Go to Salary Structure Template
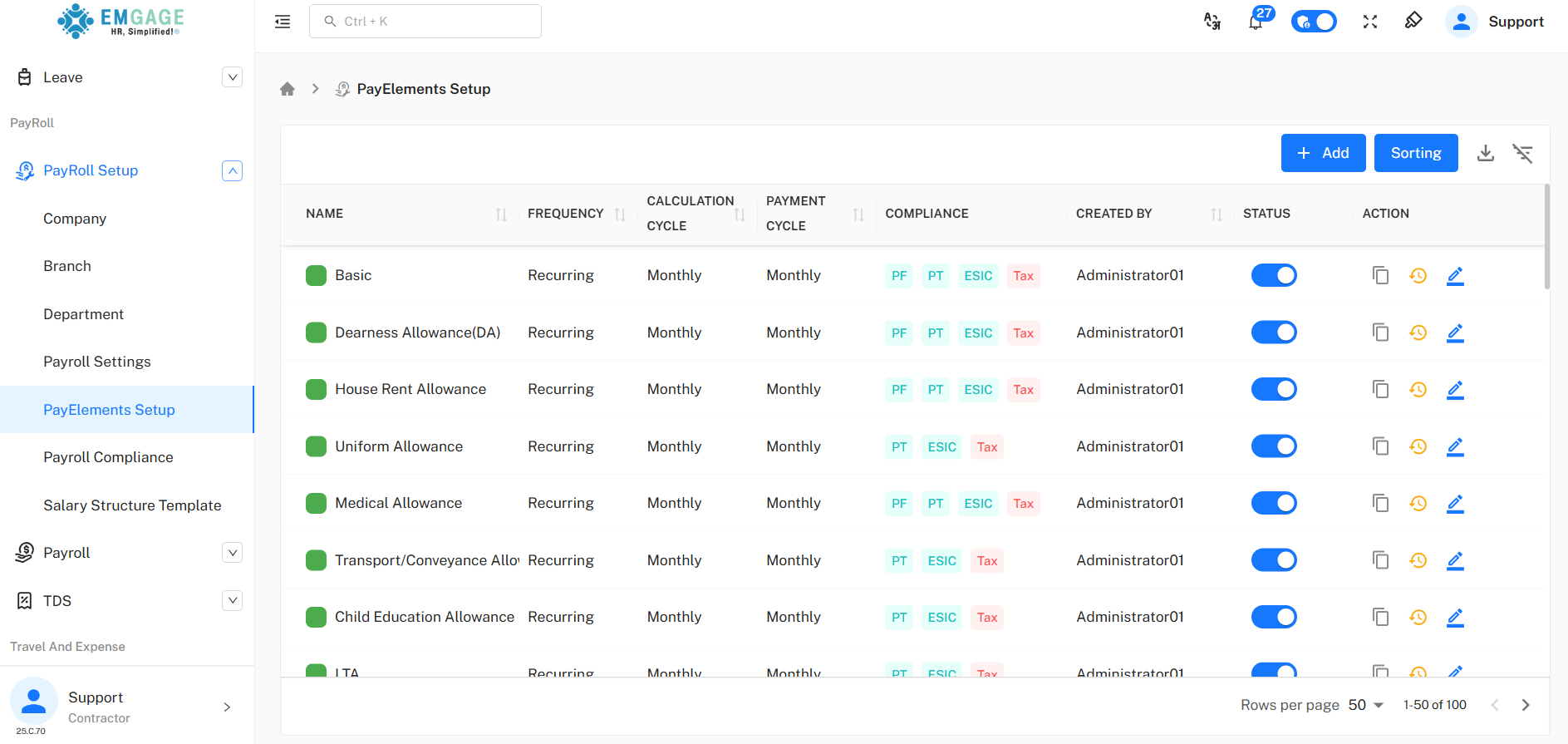 132,505
